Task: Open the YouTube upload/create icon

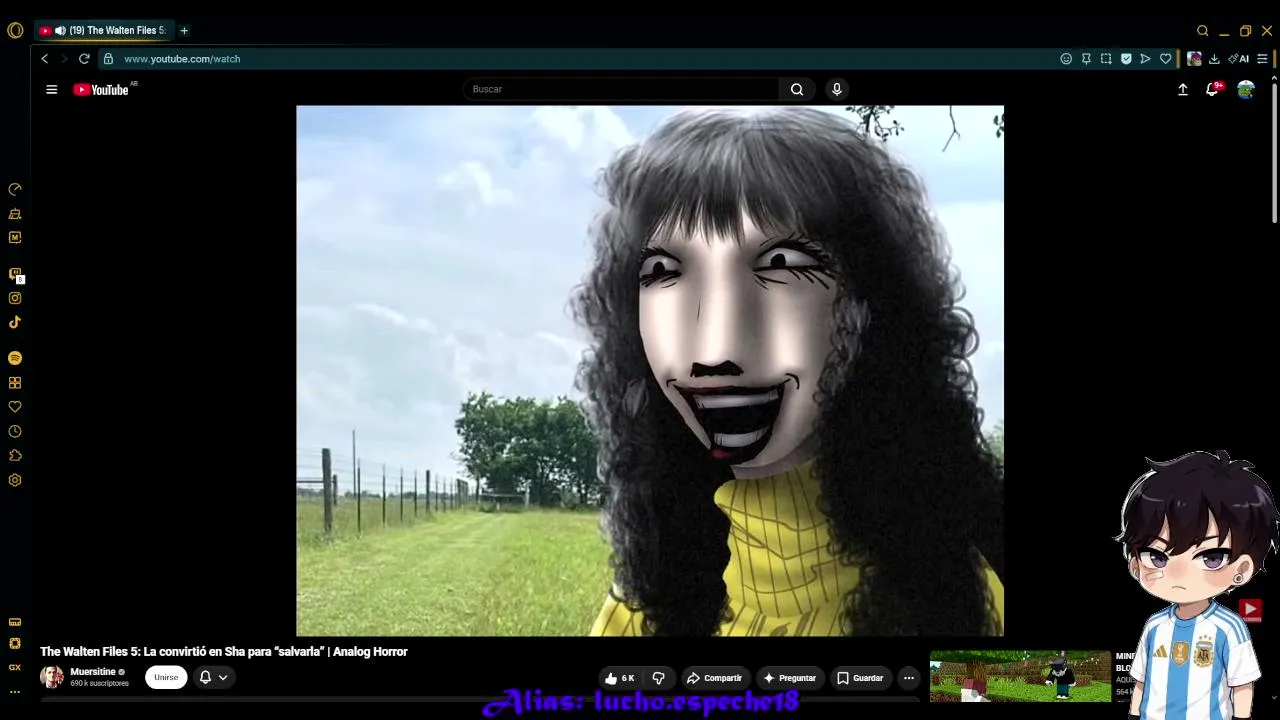Action: pos(1183,89)
